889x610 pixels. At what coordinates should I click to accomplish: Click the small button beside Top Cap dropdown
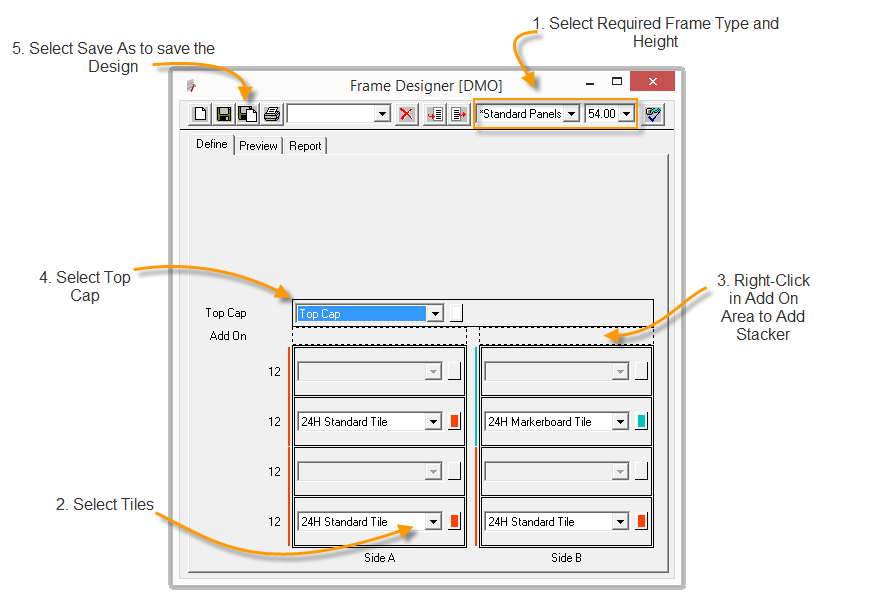(456, 313)
